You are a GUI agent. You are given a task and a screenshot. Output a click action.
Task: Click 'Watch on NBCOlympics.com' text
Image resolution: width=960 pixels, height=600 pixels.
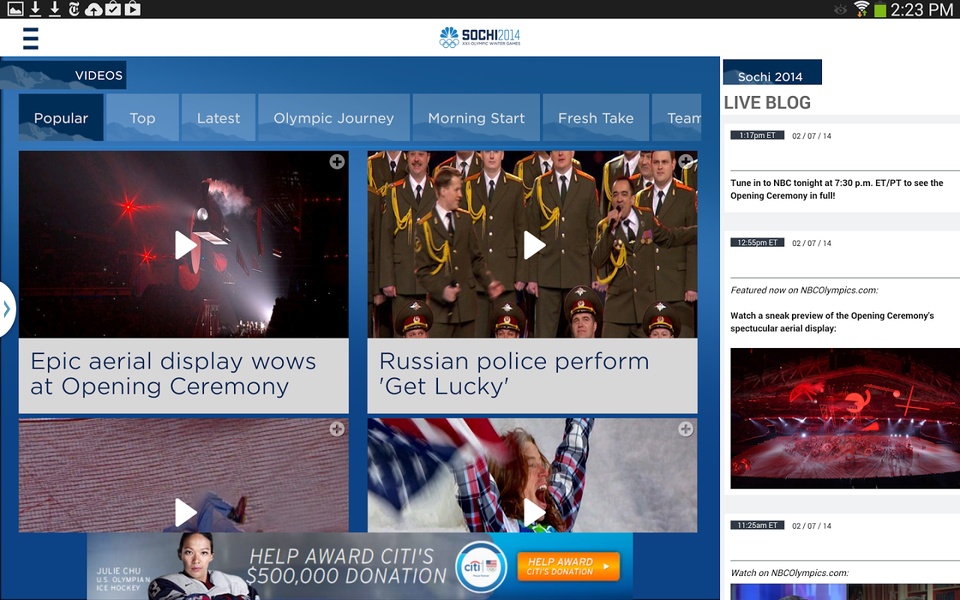790,573
